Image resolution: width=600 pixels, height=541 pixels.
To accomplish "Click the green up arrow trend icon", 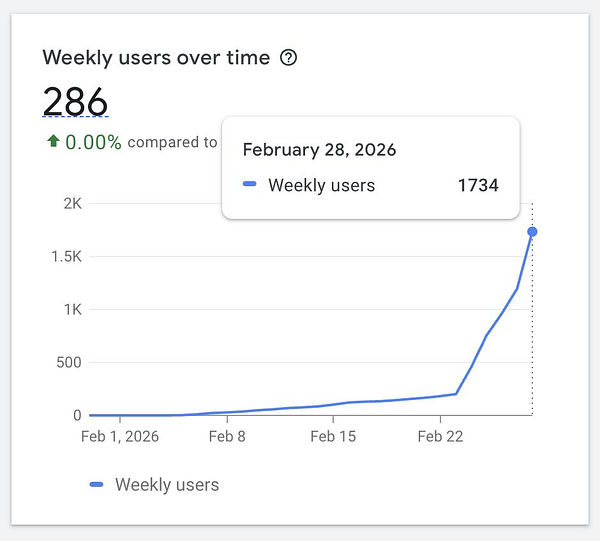I will (x=53, y=142).
